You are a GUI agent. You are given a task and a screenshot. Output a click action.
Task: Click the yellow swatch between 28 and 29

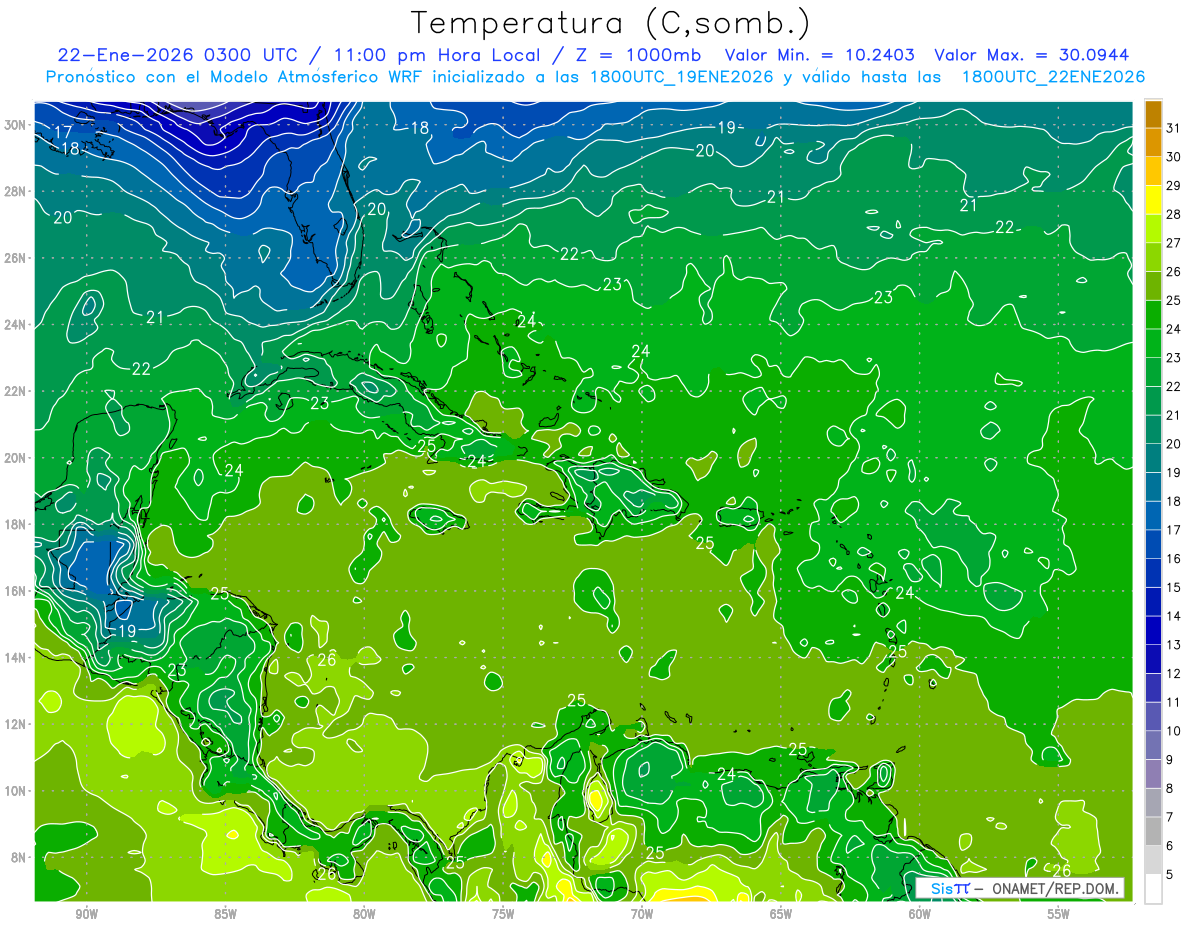pos(1153,200)
